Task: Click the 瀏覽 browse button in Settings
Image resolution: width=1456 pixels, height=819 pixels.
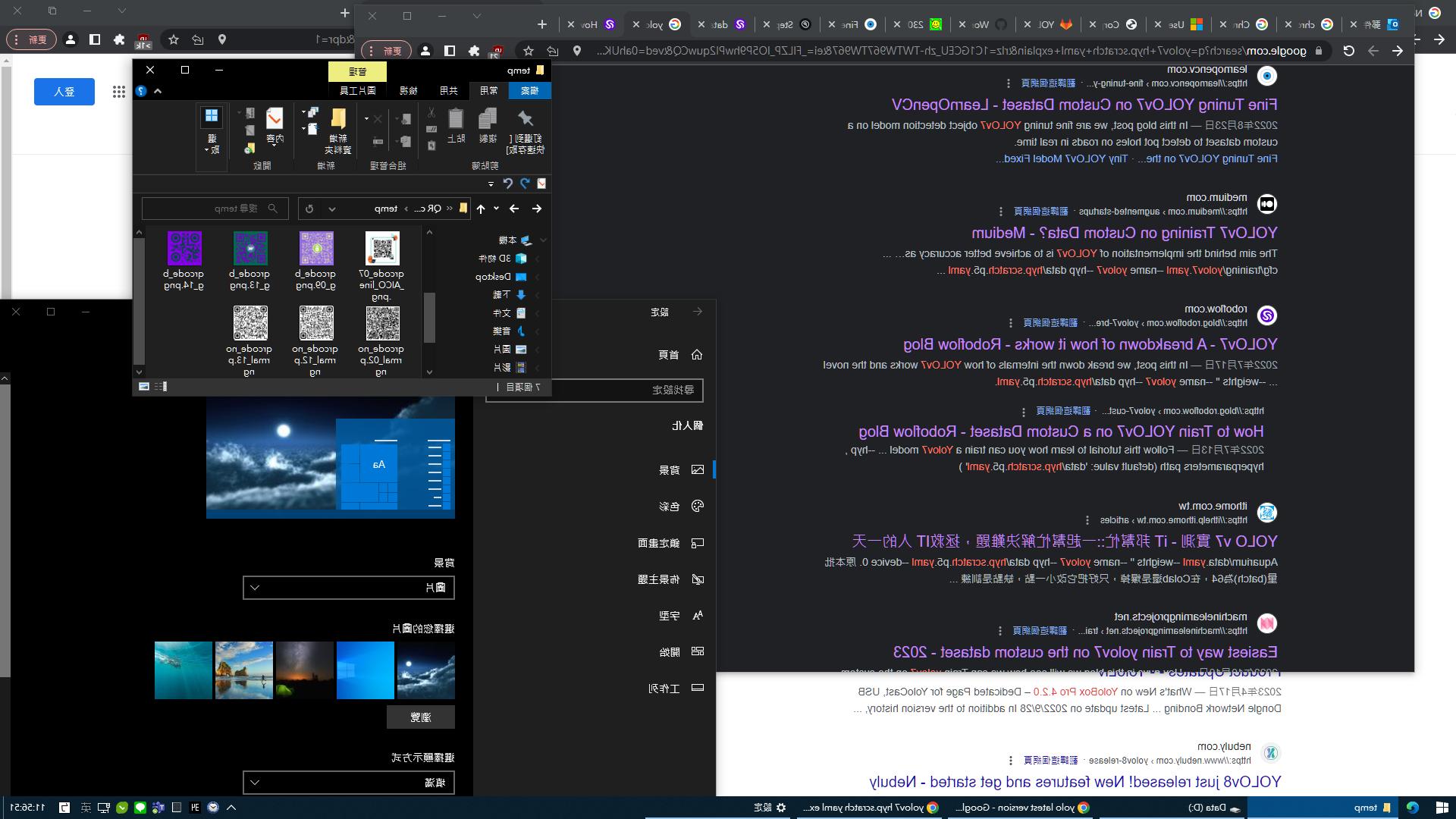Action: pyautogui.click(x=421, y=717)
